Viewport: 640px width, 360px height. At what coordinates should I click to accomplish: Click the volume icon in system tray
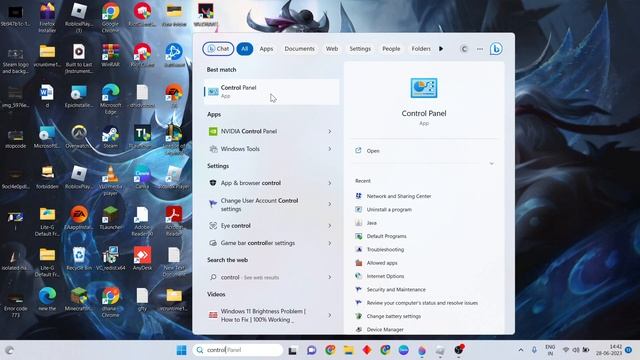tap(576, 350)
